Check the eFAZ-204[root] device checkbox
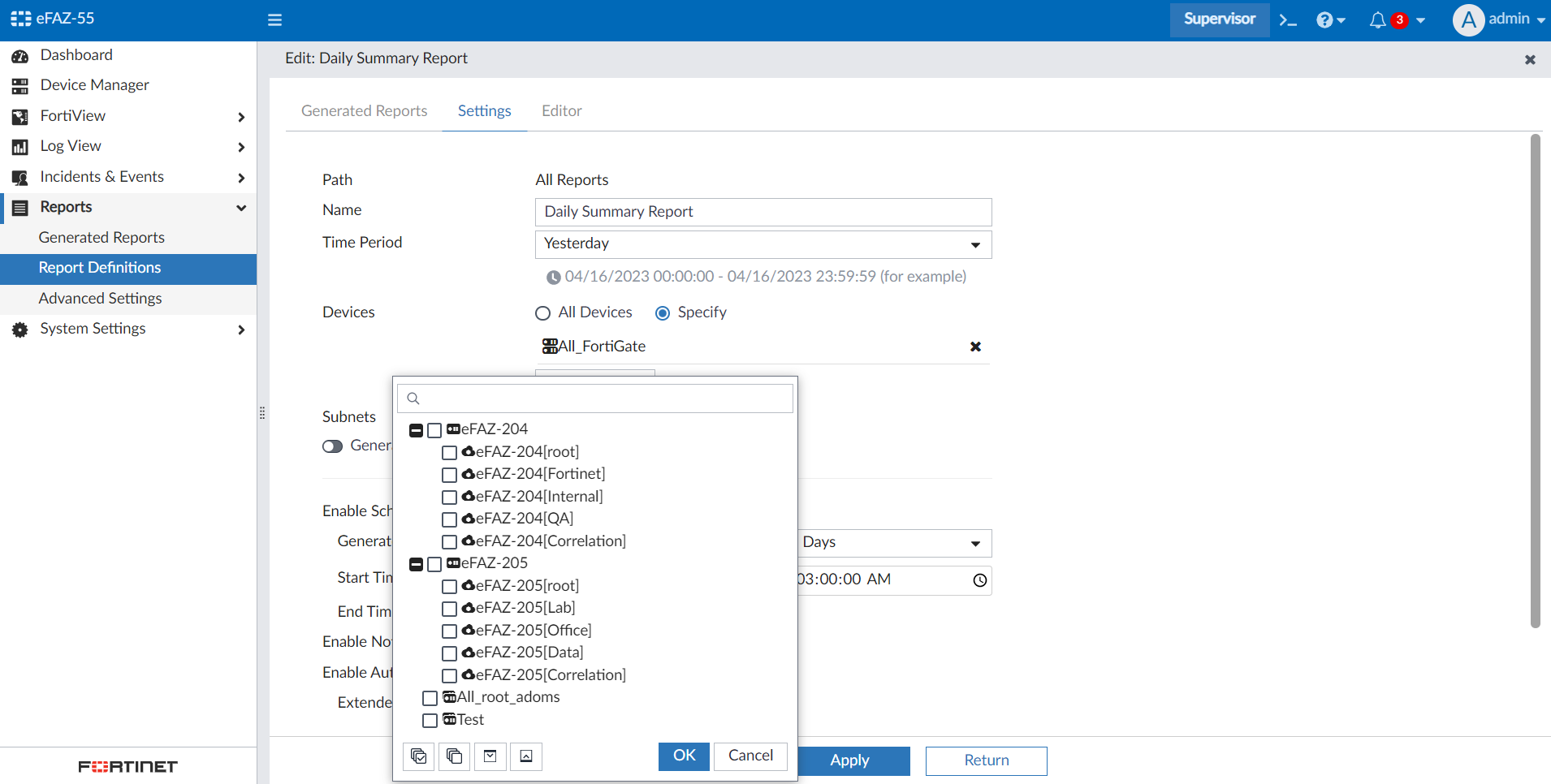 450,452
